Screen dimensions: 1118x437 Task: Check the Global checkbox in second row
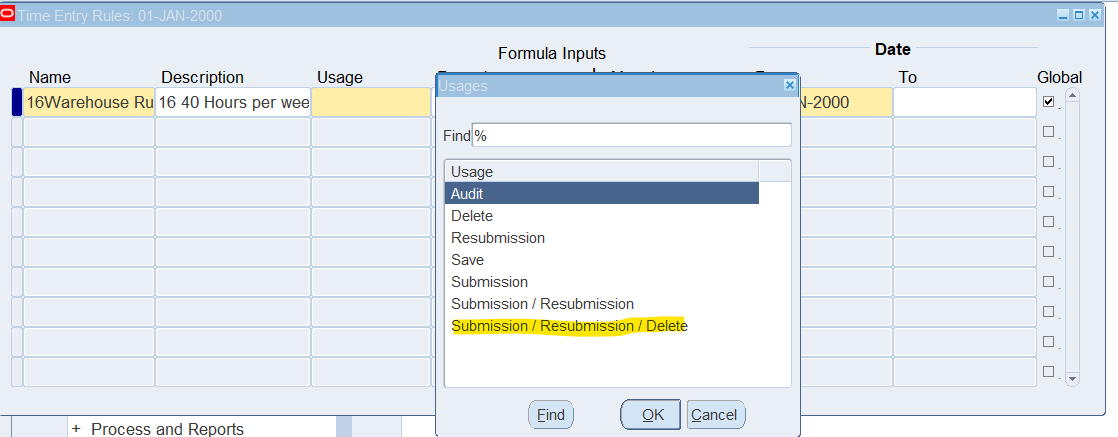click(1048, 132)
